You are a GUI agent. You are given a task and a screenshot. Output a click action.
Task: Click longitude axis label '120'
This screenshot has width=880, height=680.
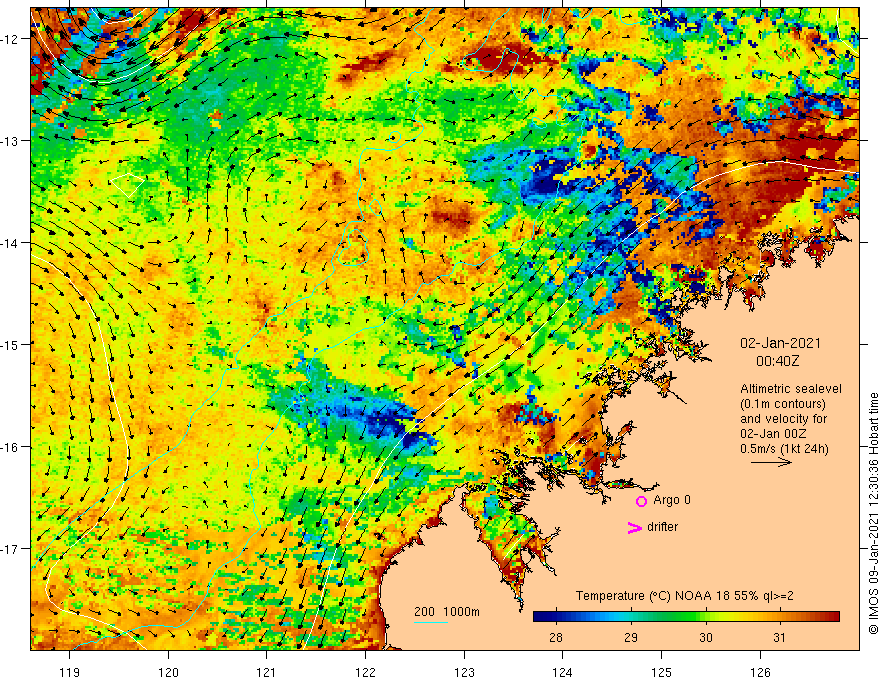click(x=168, y=672)
